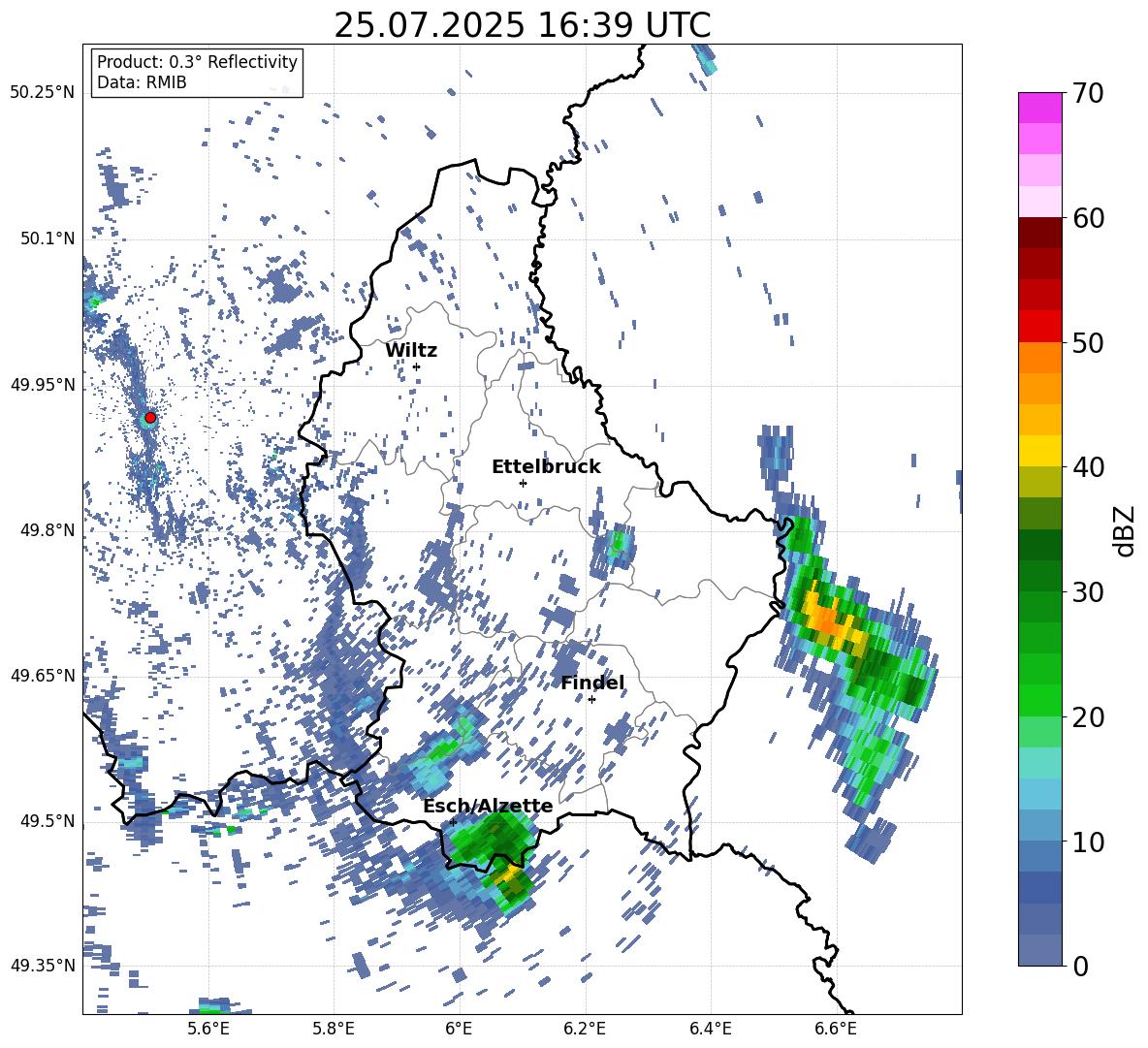Image resolution: width=1148 pixels, height=1048 pixels.
Task: Click the Findel station cross marker
Action: [x=591, y=700]
